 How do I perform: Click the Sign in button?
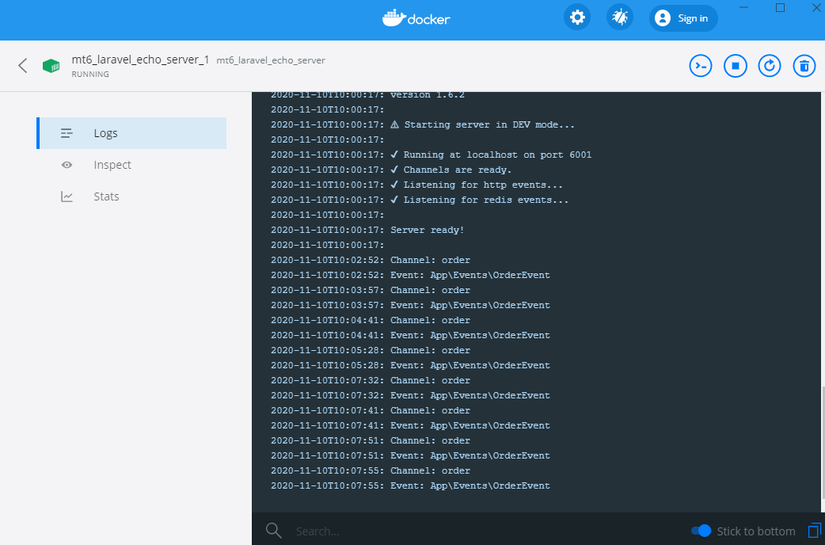tap(683, 18)
